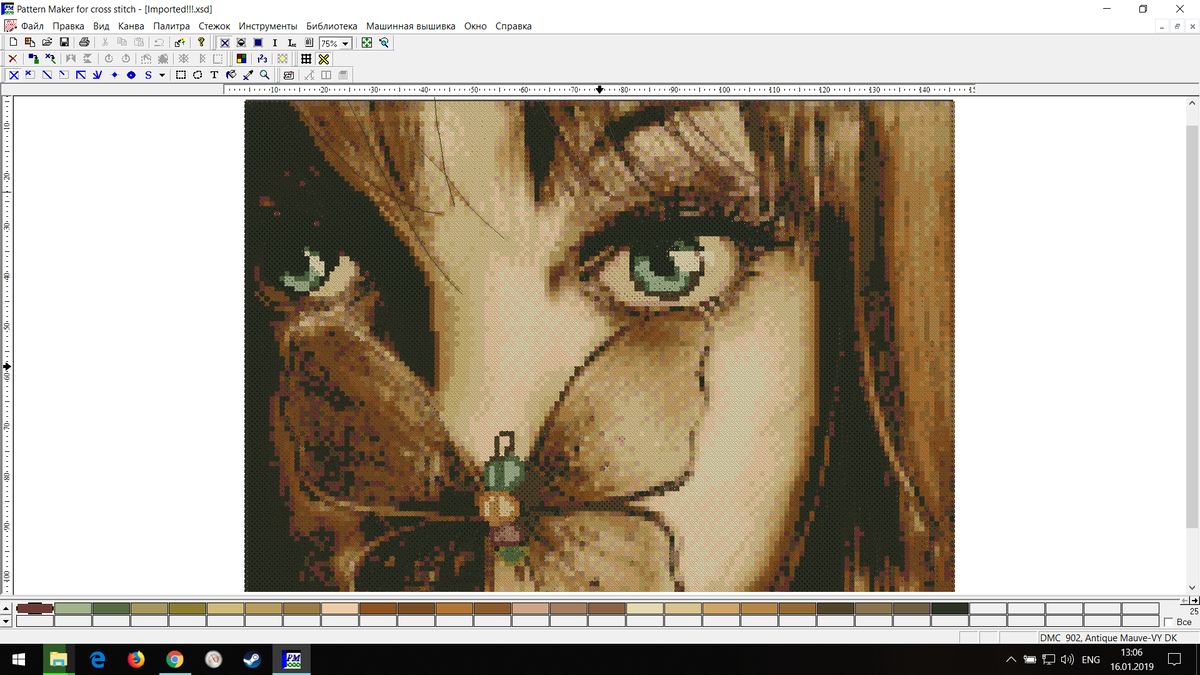Toggle the grid lines display button
The width and height of the screenshot is (1200, 675).
[x=306, y=59]
